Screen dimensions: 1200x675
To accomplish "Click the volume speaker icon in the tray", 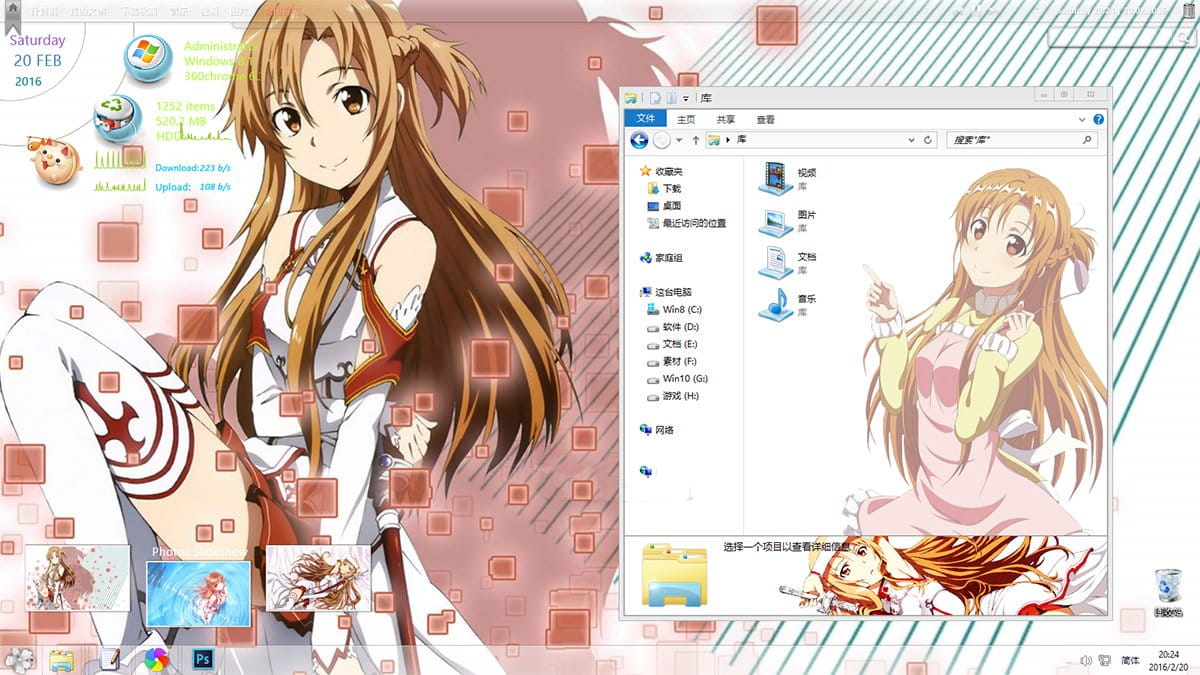I will 1086,660.
